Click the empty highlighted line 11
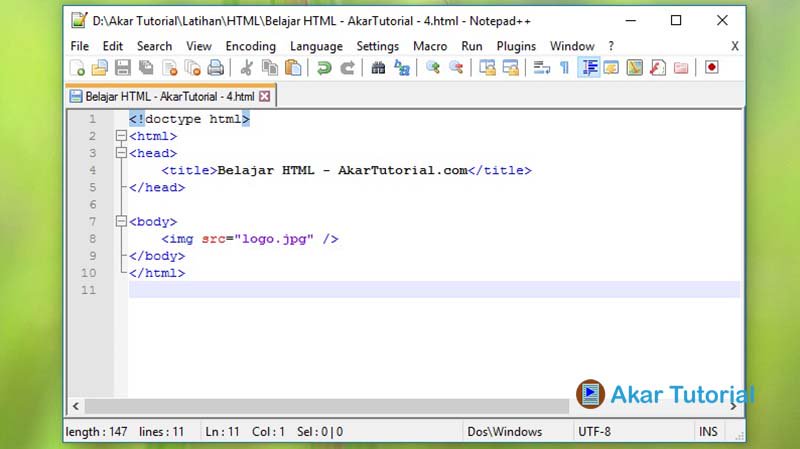The image size is (800, 449). 434,290
